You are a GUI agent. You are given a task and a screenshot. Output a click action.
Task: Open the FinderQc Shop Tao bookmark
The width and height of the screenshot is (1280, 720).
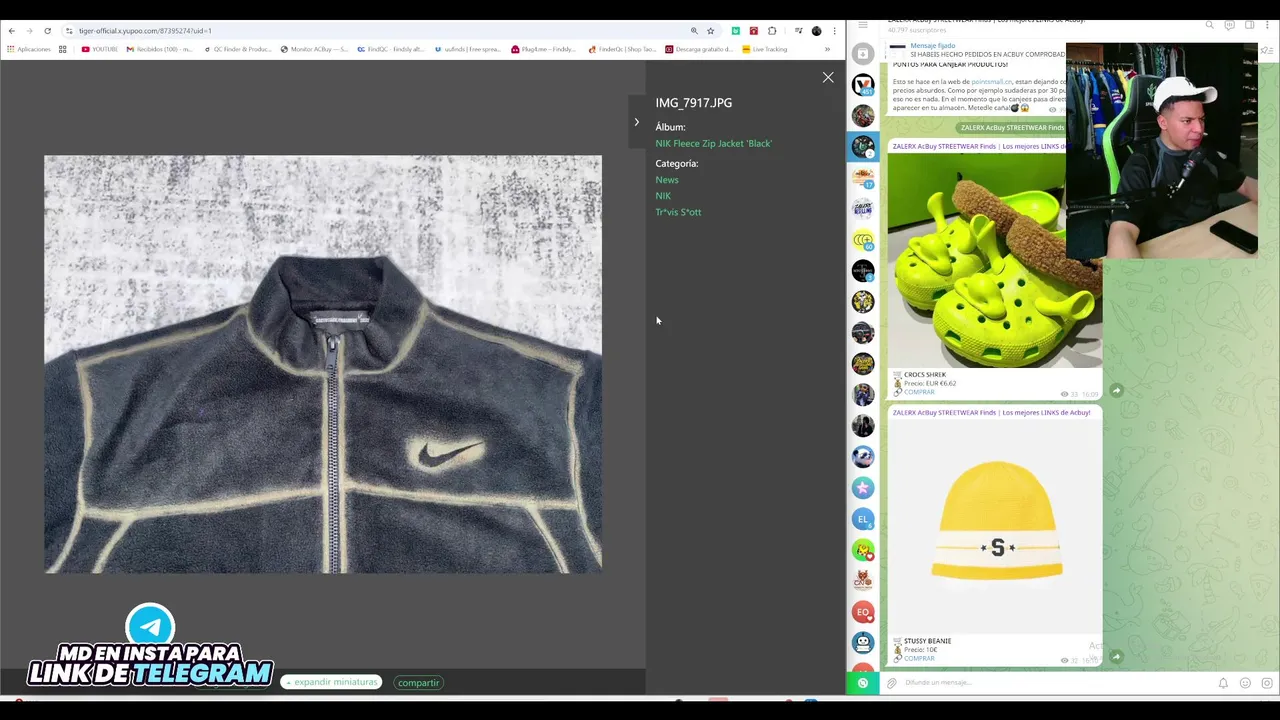point(622,49)
